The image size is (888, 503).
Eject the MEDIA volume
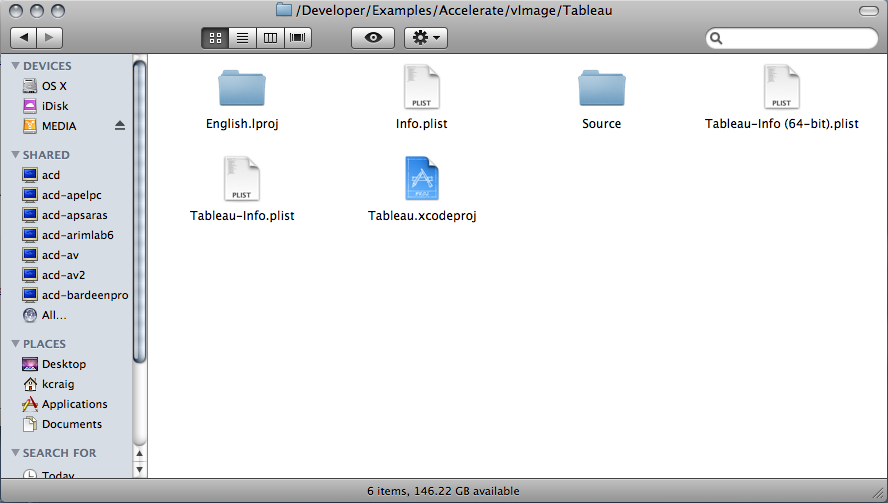(x=119, y=126)
